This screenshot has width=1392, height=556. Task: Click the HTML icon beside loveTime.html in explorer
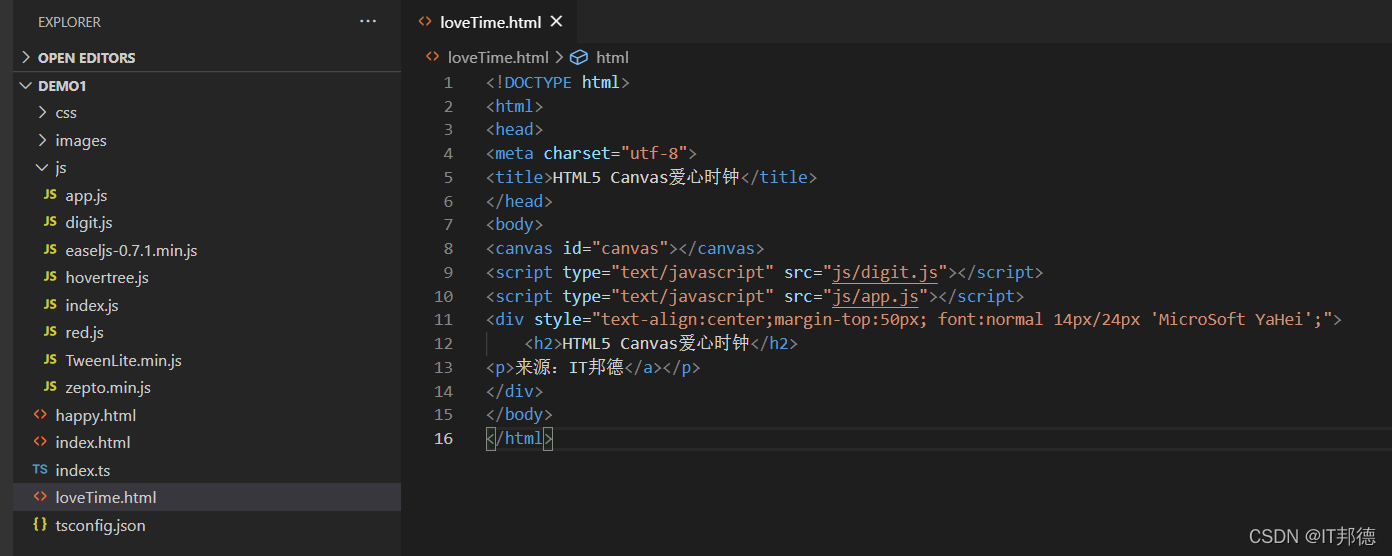tap(40, 497)
